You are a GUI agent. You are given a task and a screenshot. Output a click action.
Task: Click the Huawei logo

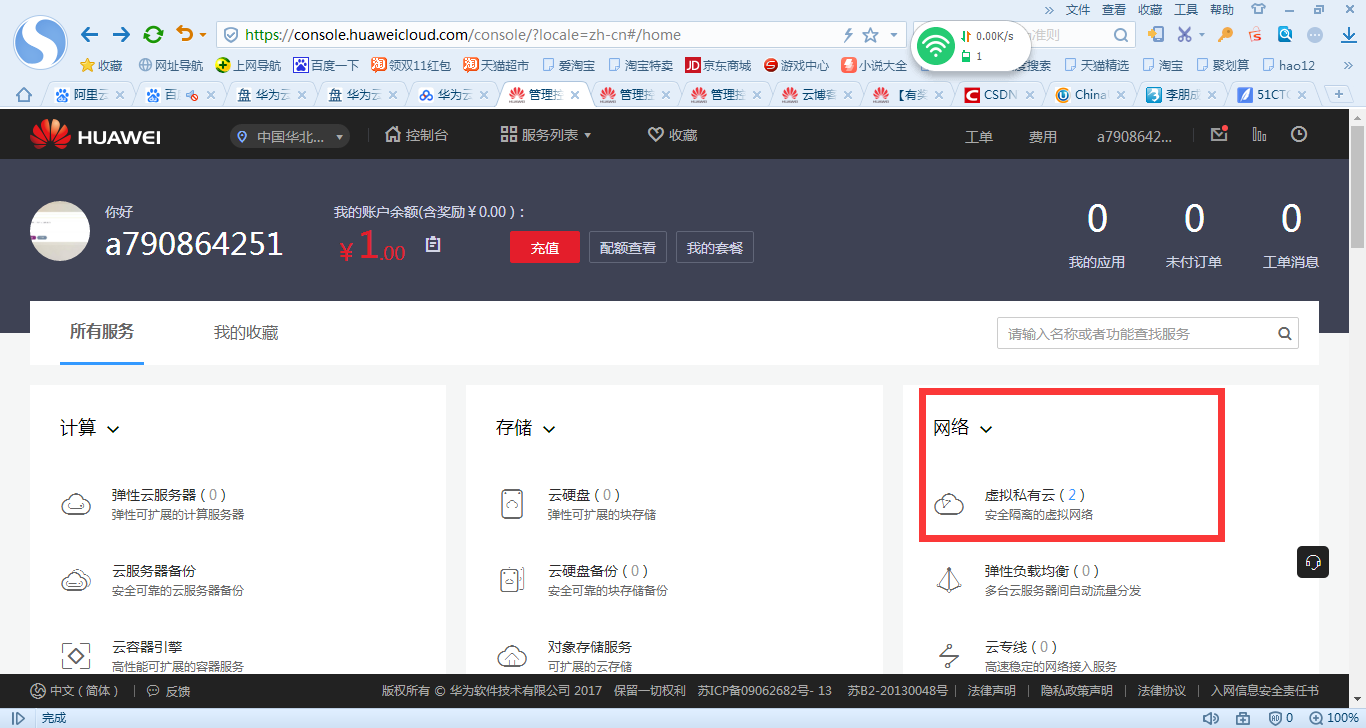pyautogui.click(x=95, y=135)
